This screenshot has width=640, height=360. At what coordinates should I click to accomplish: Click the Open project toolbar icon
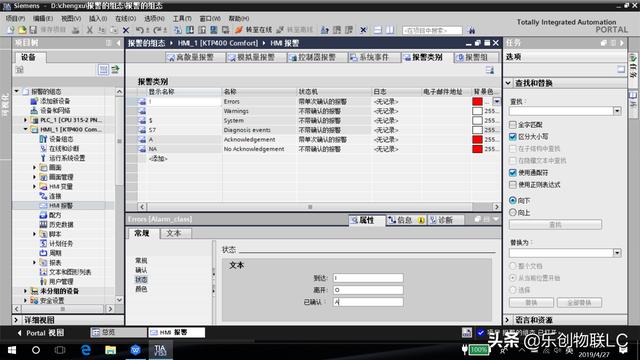22,30
